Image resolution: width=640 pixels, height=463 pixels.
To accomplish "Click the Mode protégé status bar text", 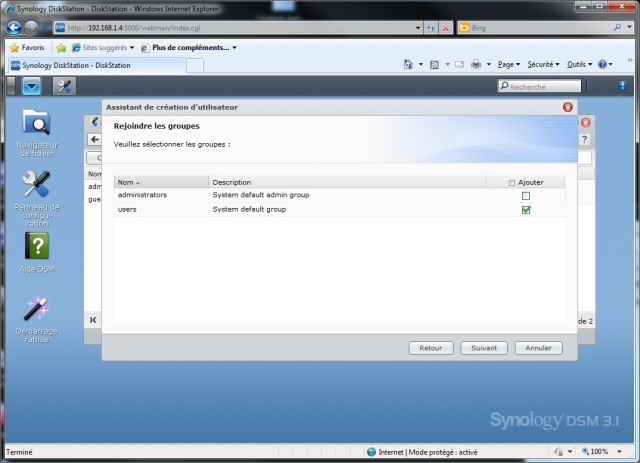I will pyautogui.click(x=443, y=452).
